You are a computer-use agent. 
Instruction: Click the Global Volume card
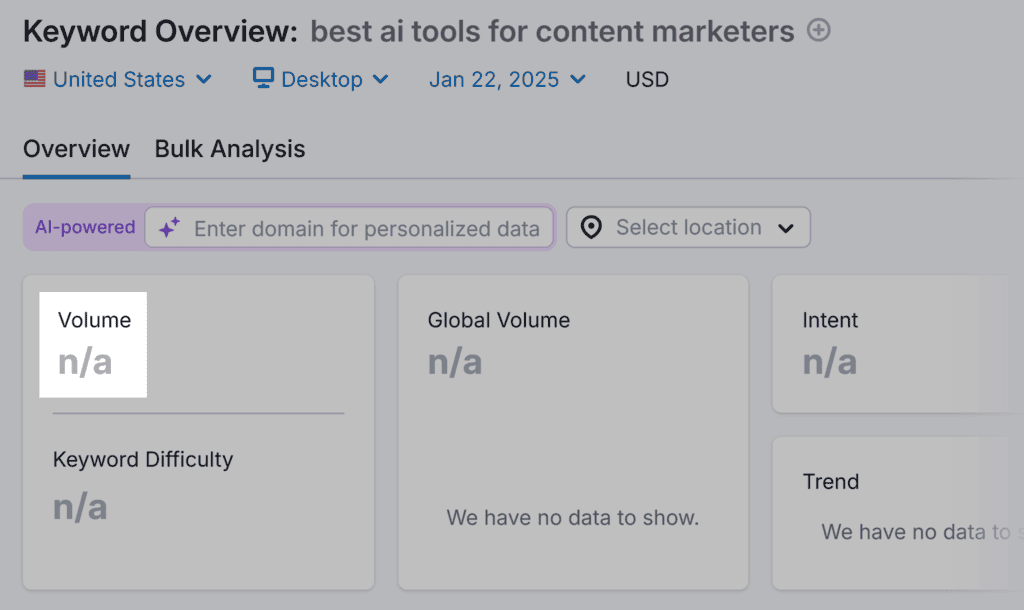pos(573,431)
